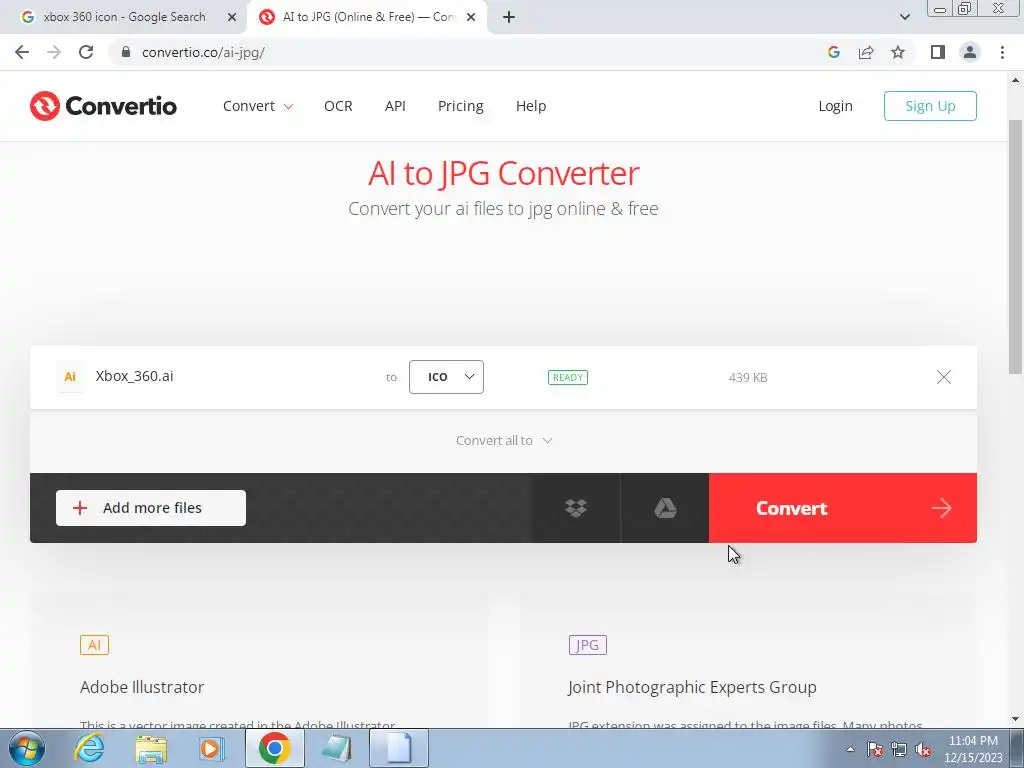This screenshot has width=1024, height=768.
Task: Bookmark this page with star icon
Action: click(x=898, y=52)
